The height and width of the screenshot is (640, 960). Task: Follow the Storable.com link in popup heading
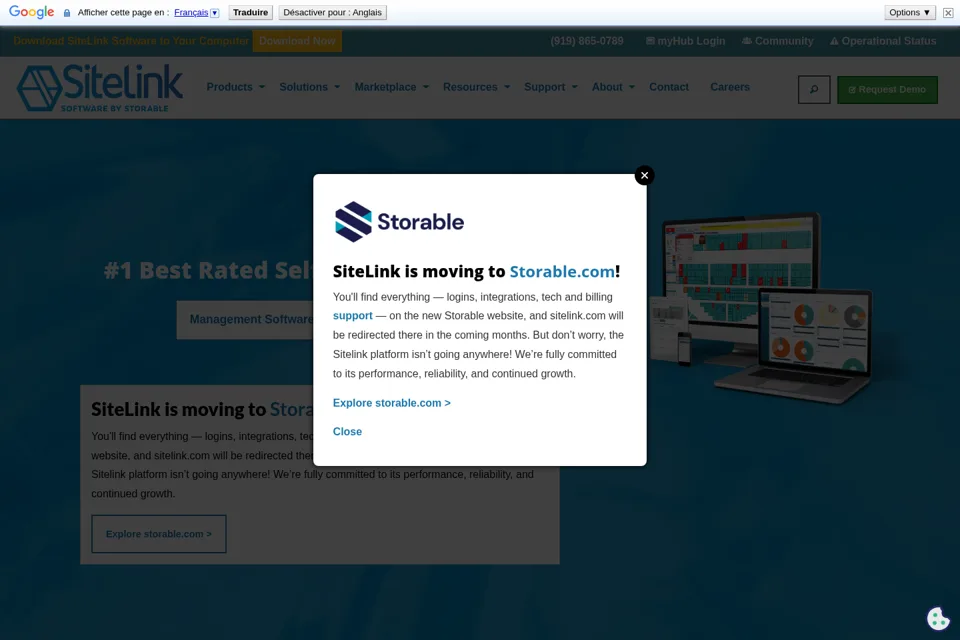(x=562, y=271)
